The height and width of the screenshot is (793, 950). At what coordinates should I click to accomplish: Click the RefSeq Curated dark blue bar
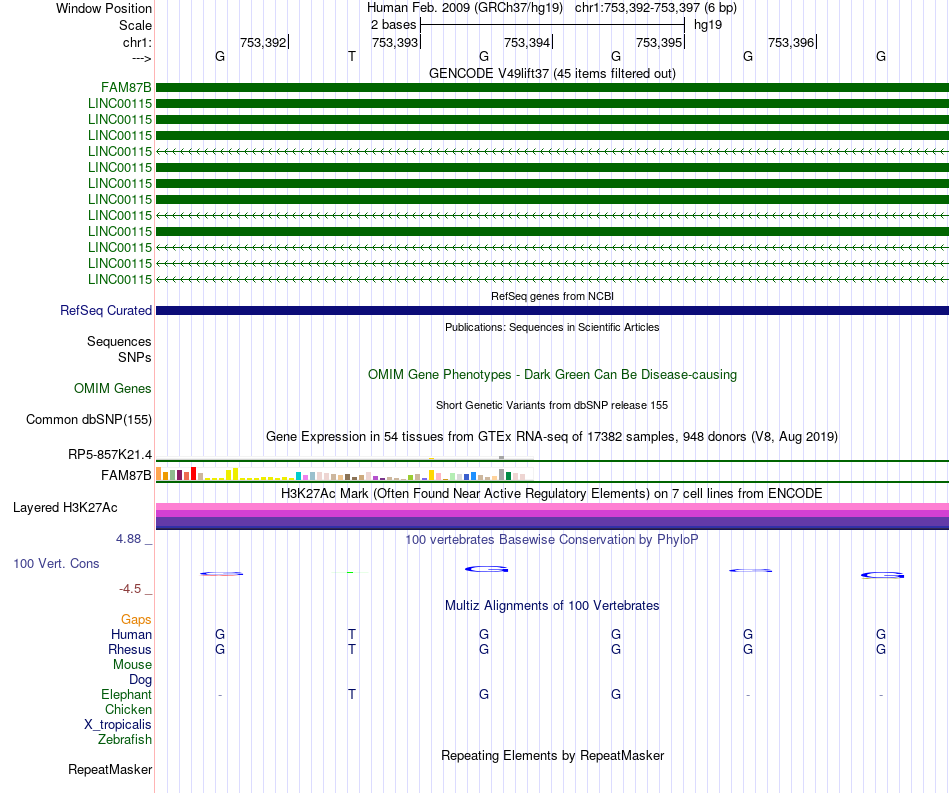tap(552, 311)
